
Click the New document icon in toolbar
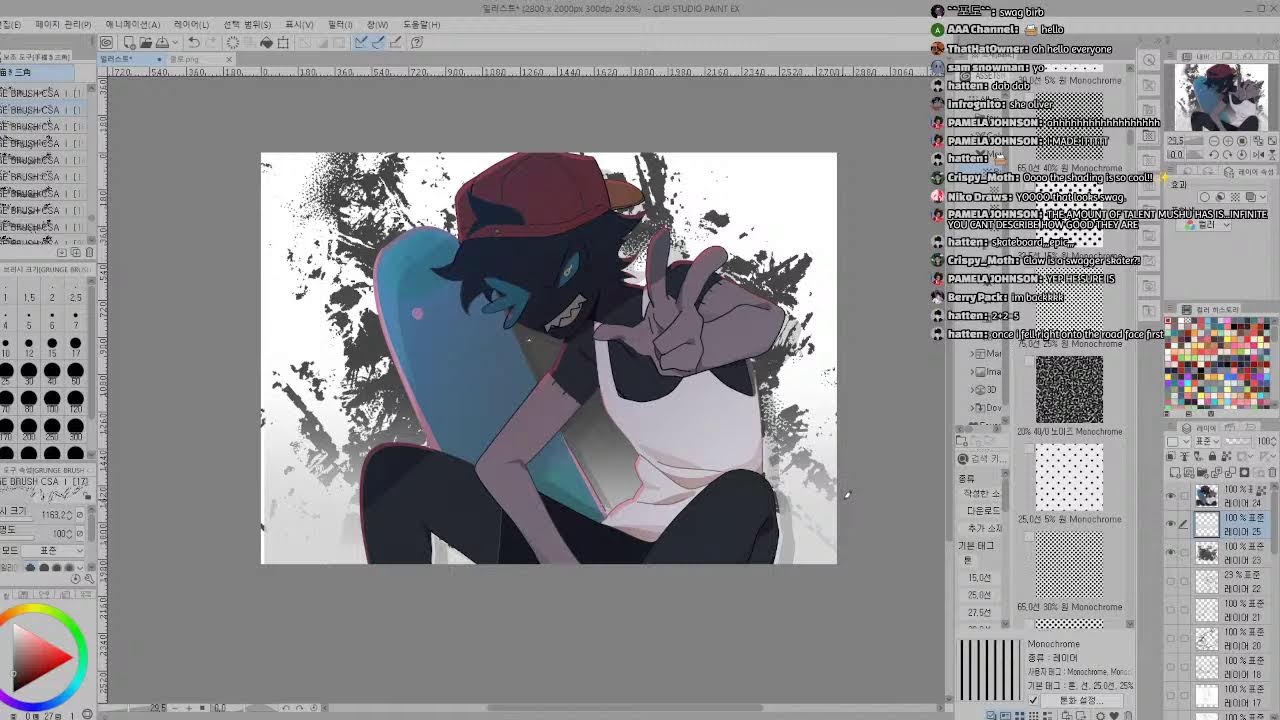[x=129, y=43]
